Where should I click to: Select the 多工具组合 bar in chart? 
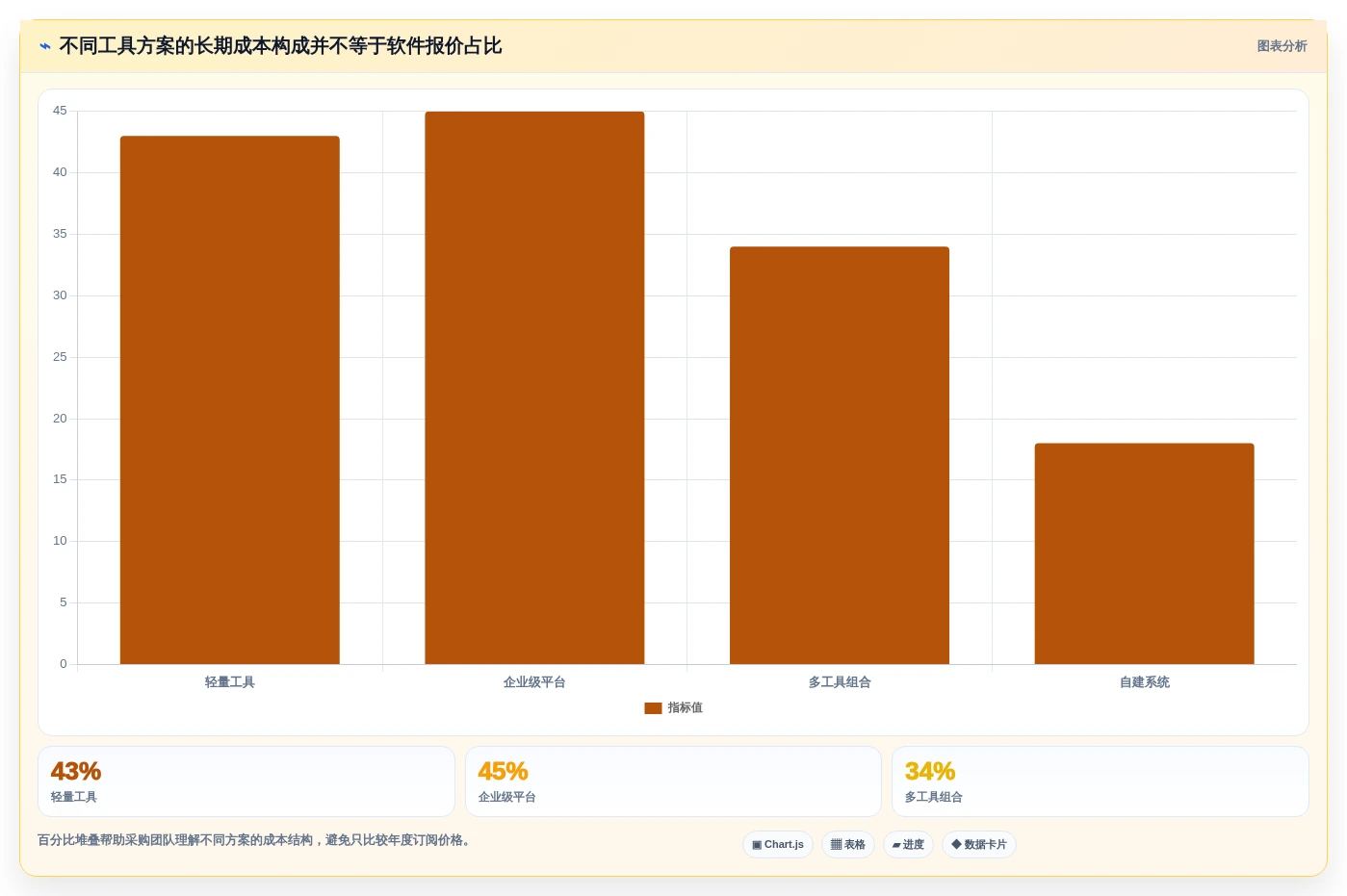(840, 455)
